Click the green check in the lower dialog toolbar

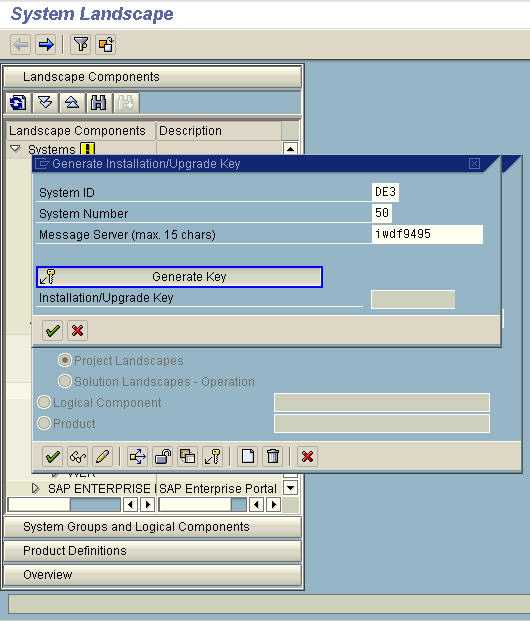52,457
